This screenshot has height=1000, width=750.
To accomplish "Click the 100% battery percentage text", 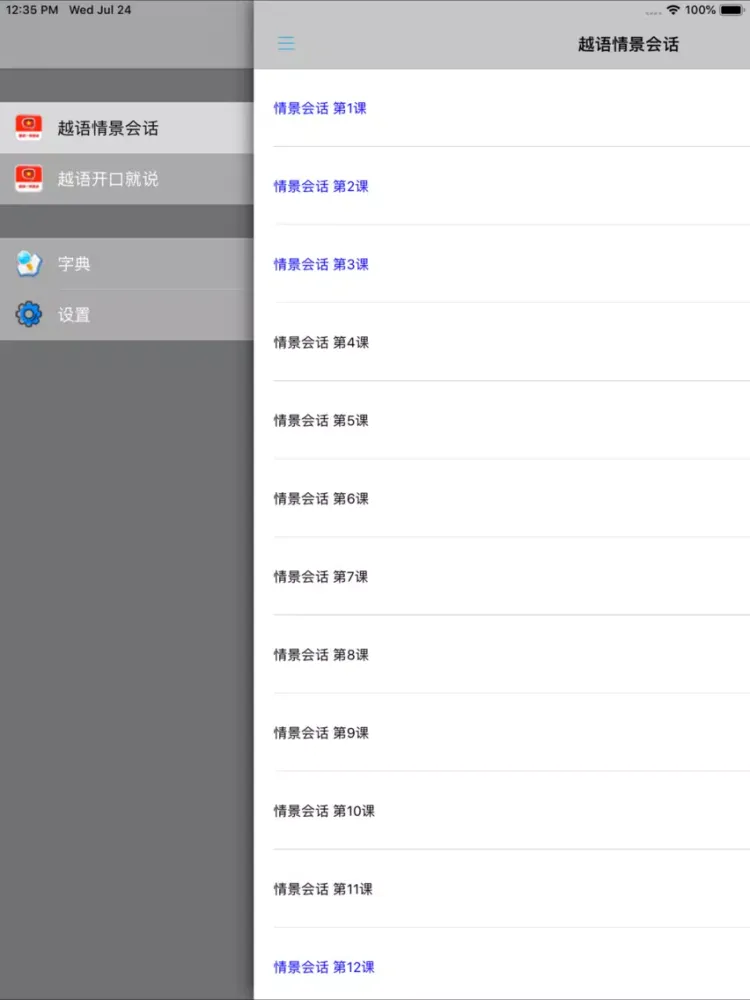I will pyautogui.click(x=700, y=10).
